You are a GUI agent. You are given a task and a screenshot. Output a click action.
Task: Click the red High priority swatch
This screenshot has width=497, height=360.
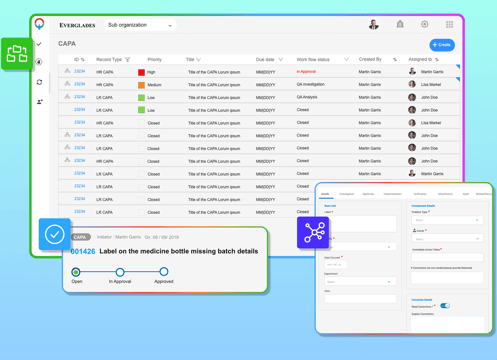(x=141, y=72)
